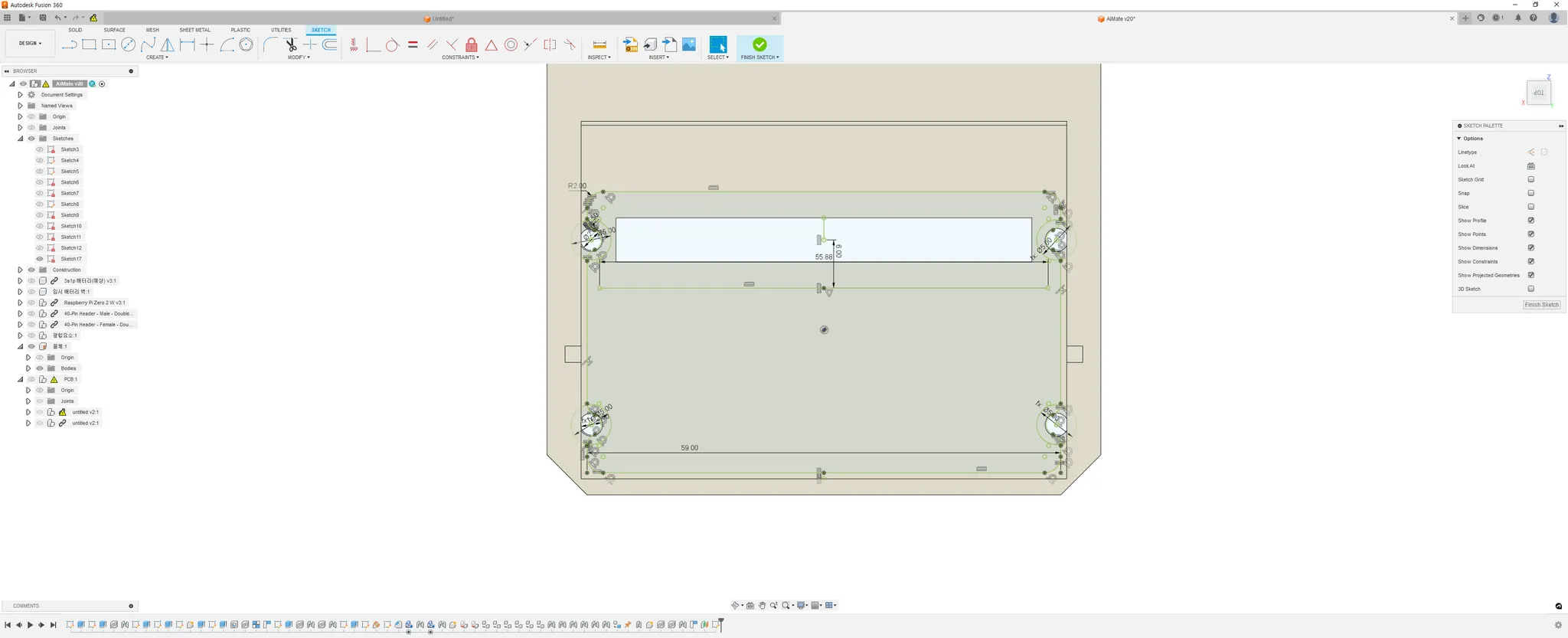Switch to the Surface tab
The width and height of the screenshot is (1568, 638).
pyautogui.click(x=114, y=30)
